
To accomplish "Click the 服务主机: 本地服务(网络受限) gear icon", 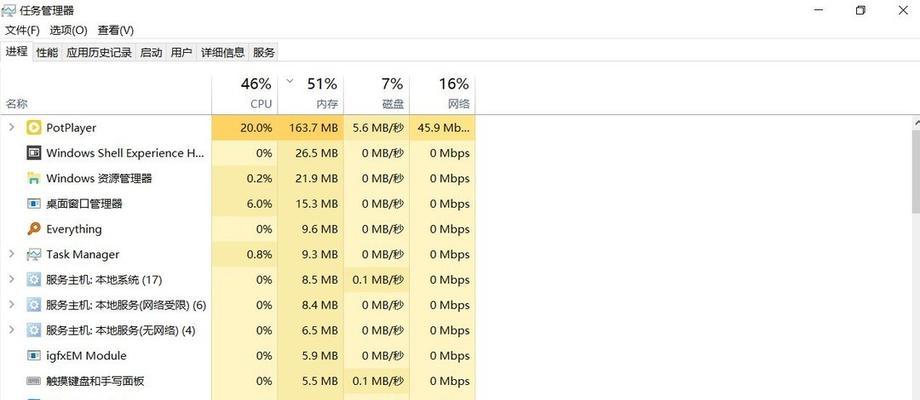I will (33, 304).
